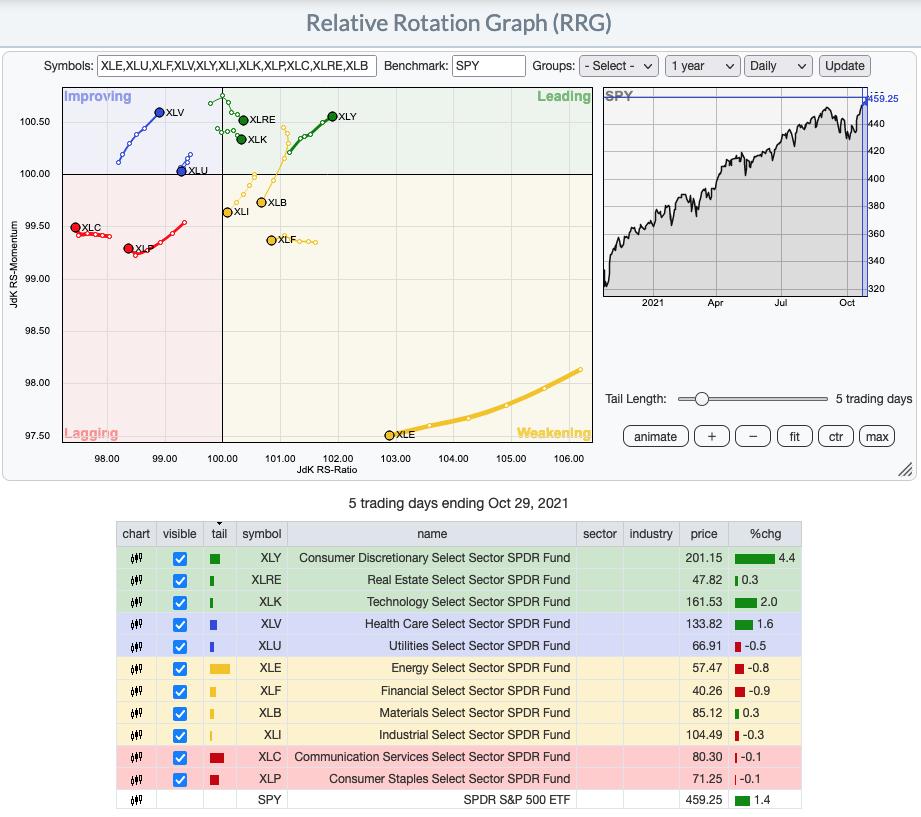
Task: Click the XLP marker on the graph
Action: (x=128, y=248)
